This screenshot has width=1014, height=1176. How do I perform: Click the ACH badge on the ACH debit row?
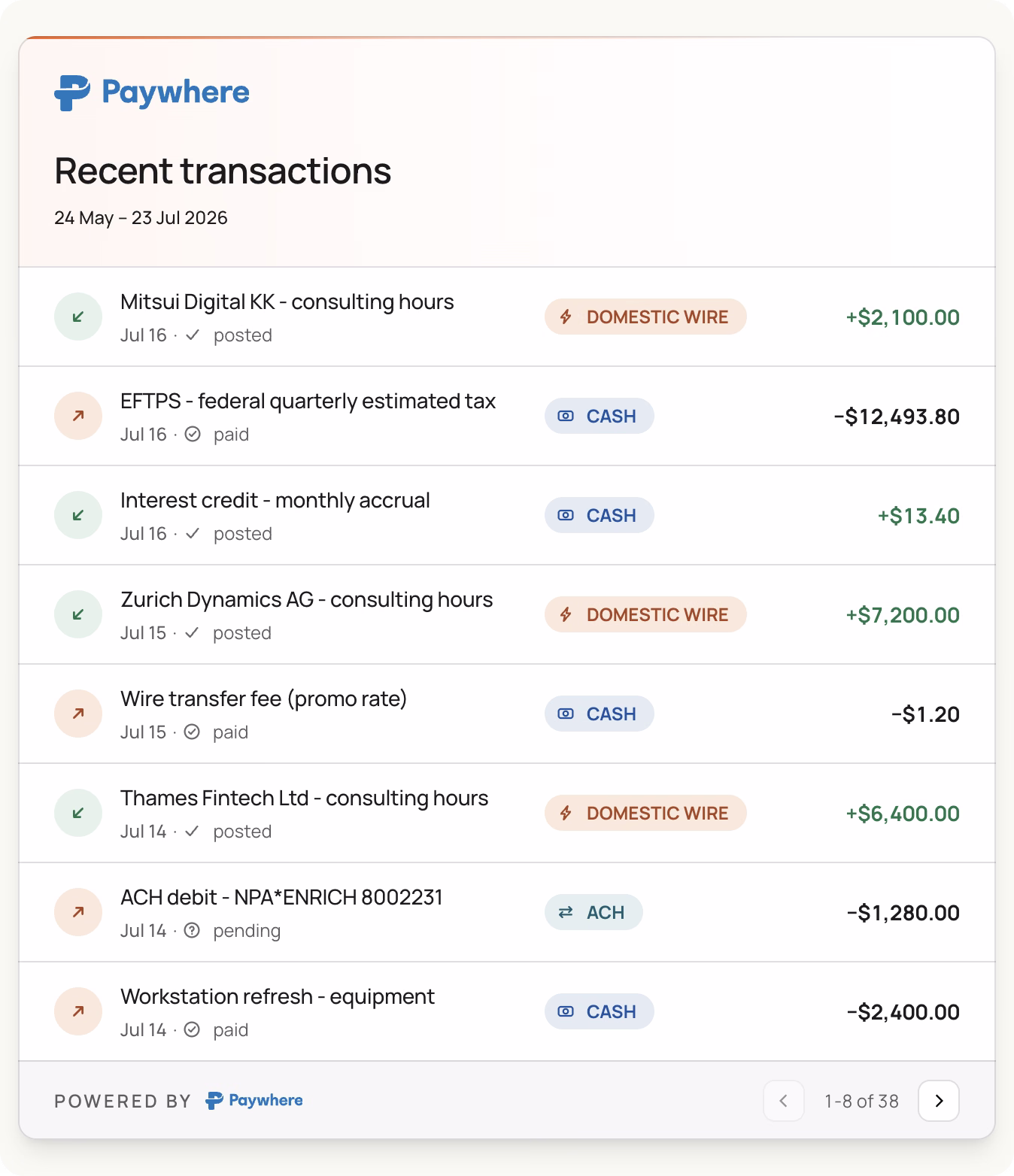pos(594,912)
